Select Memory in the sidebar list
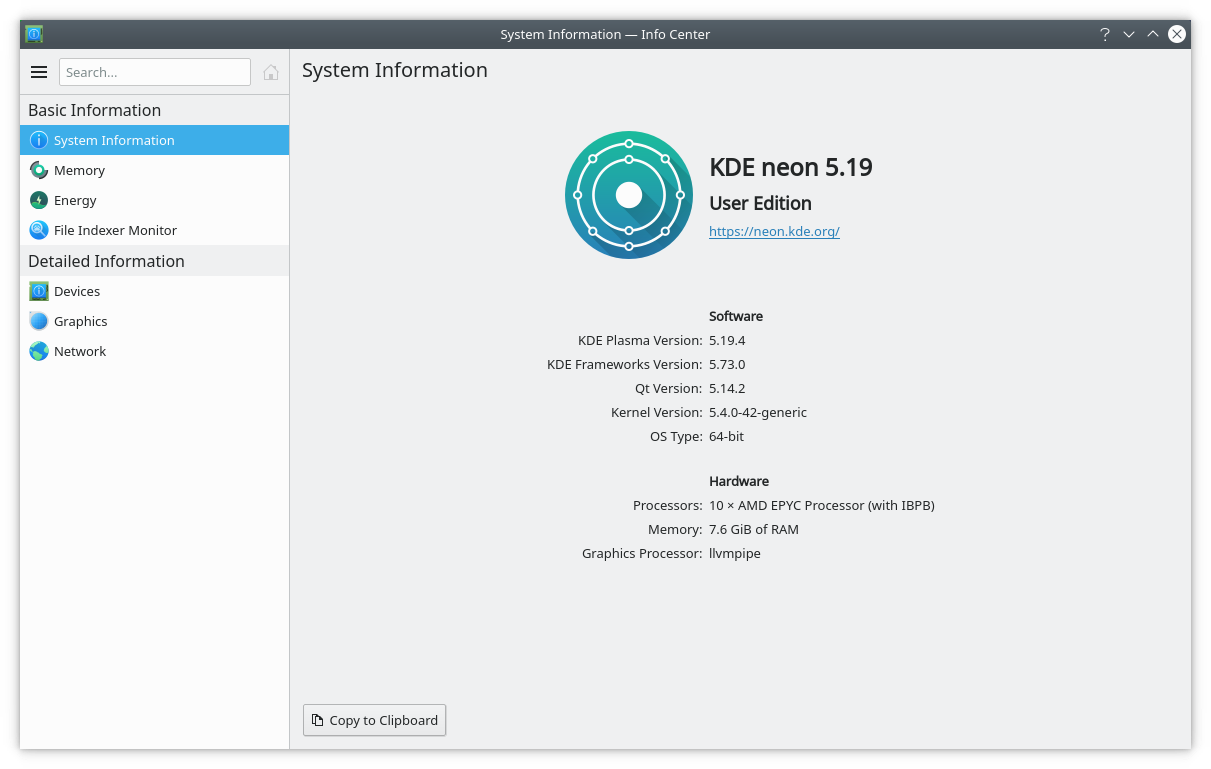The image size is (1211, 769). point(80,170)
